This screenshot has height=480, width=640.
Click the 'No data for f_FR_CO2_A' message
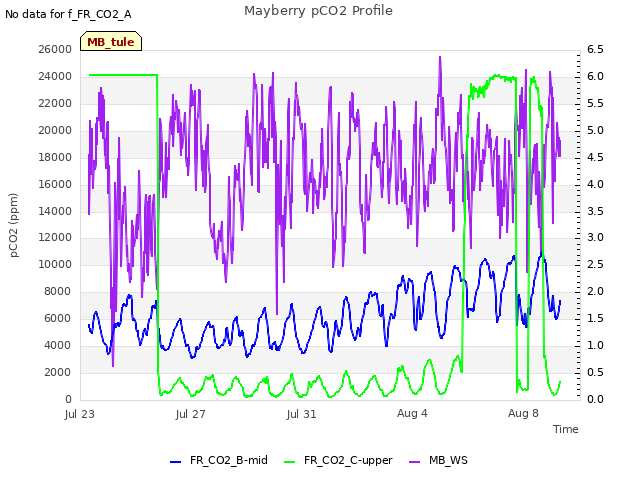click(x=68, y=14)
